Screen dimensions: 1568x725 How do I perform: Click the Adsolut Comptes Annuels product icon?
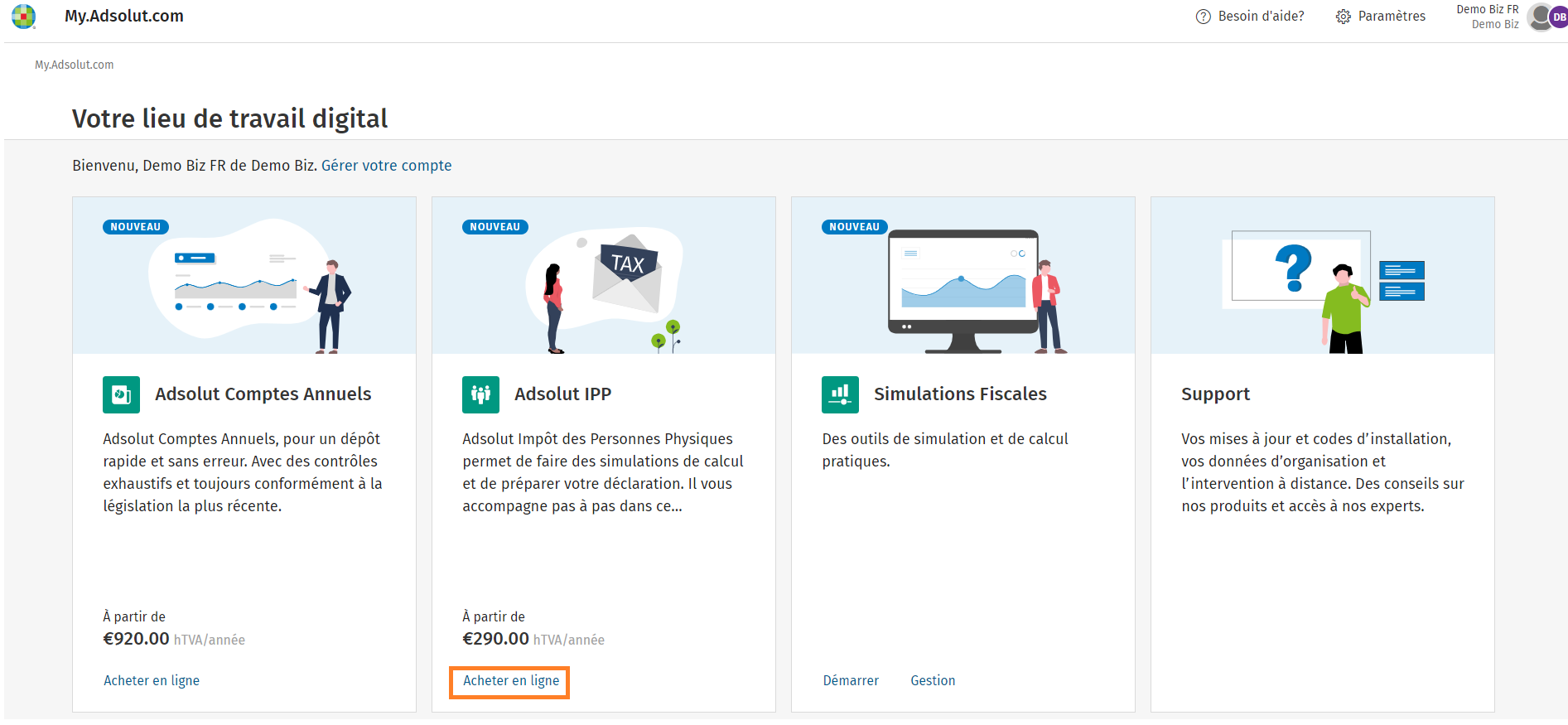(121, 394)
